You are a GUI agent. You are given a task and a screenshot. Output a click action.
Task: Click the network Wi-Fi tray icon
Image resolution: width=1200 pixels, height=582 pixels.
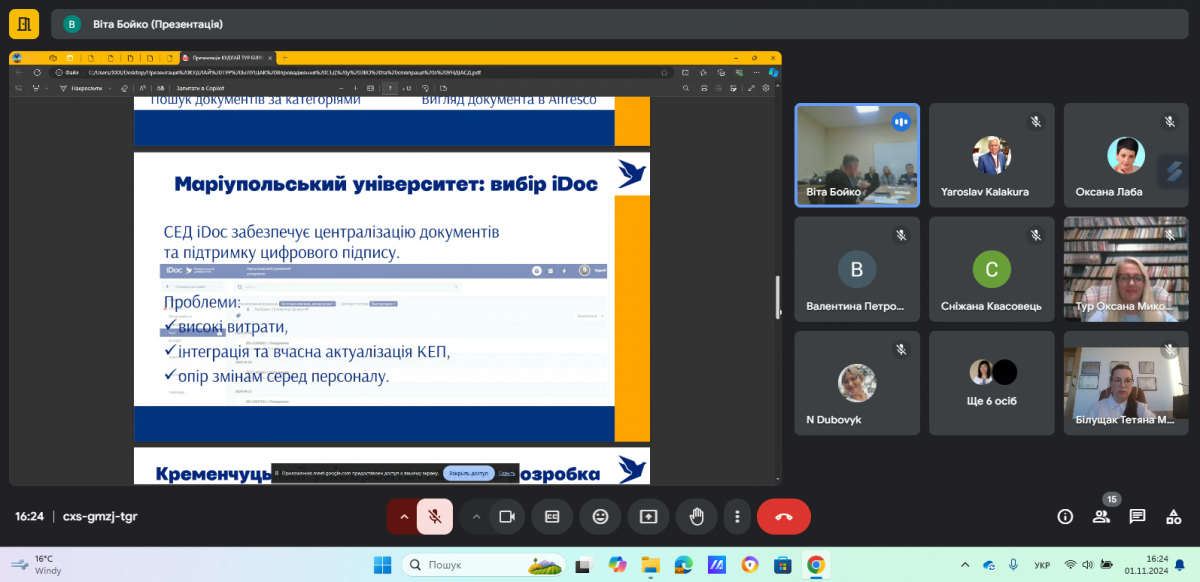click(1071, 565)
